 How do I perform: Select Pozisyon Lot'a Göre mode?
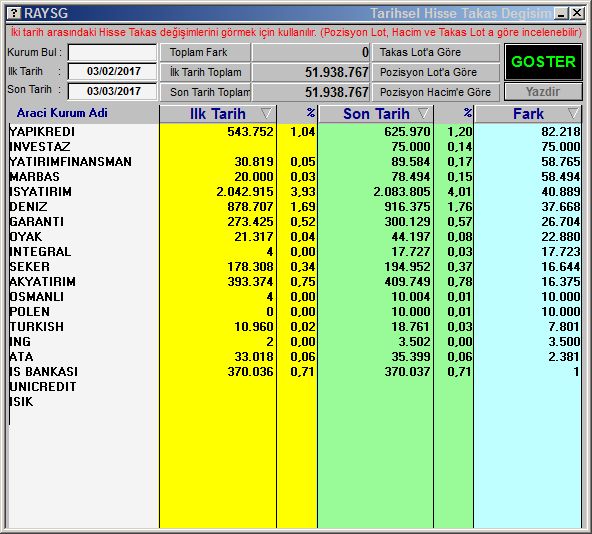[436, 72]
